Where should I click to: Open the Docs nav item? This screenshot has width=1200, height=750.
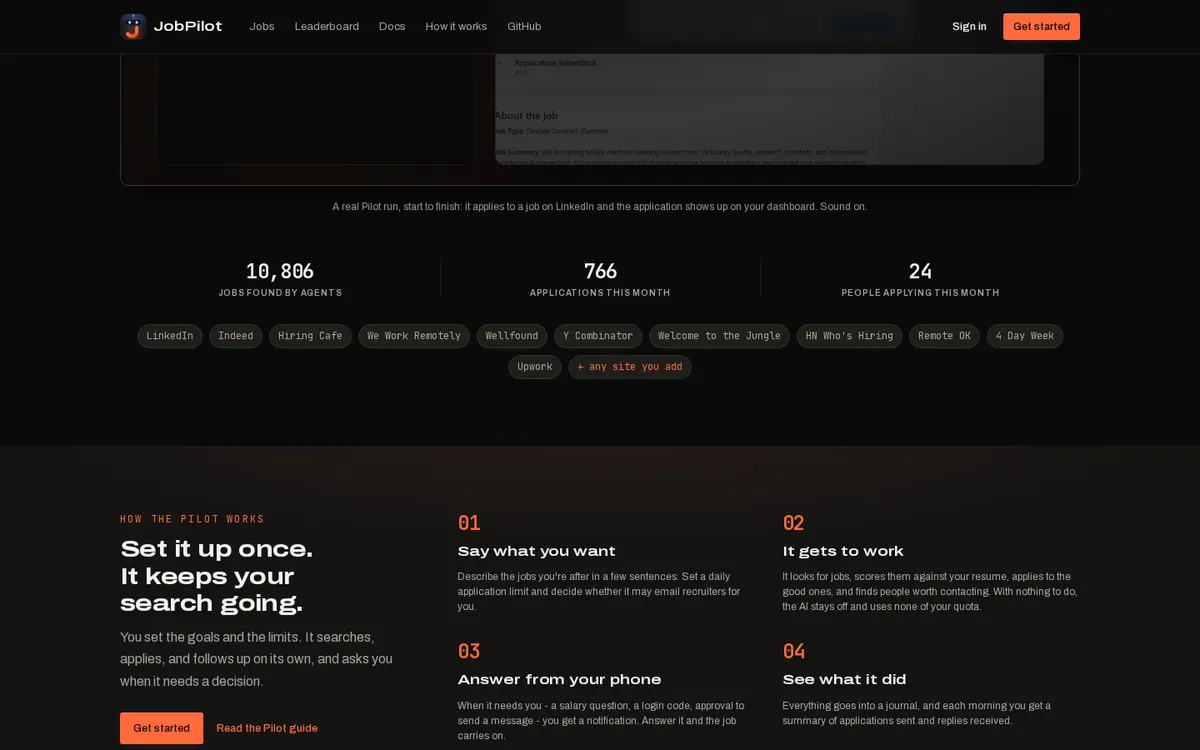point(392,26)
